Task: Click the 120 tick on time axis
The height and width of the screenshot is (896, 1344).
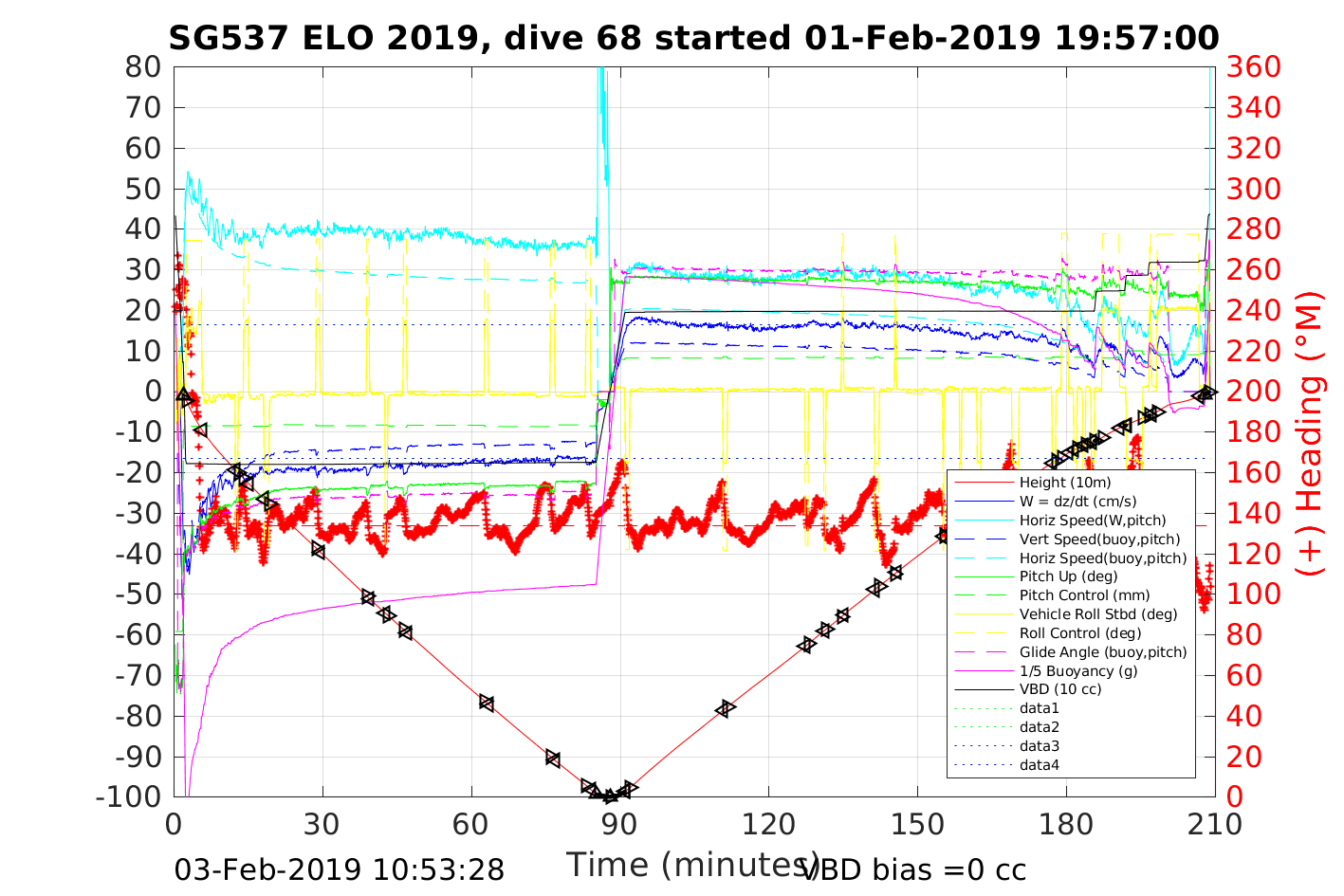Action: 768,824
